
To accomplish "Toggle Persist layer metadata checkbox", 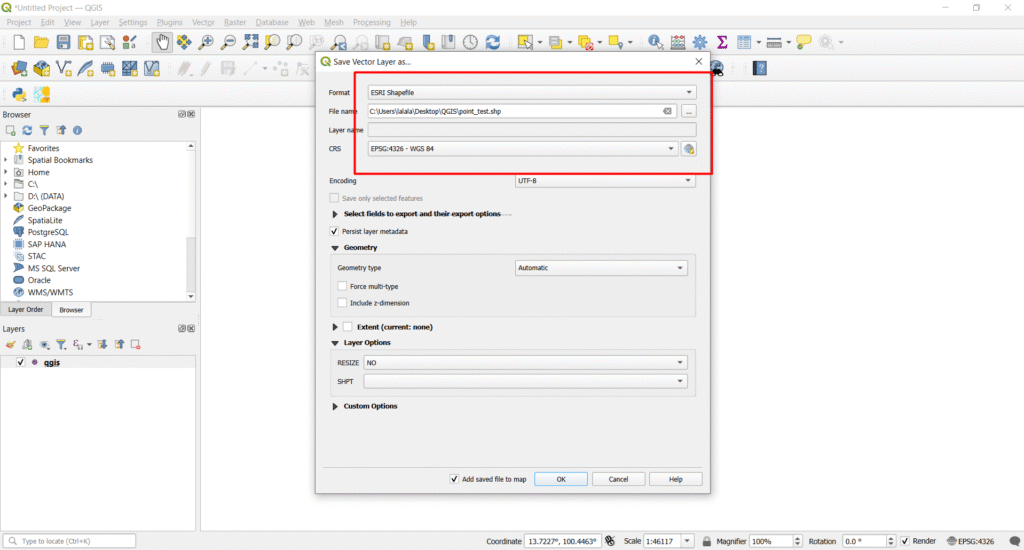I will 334,231.
